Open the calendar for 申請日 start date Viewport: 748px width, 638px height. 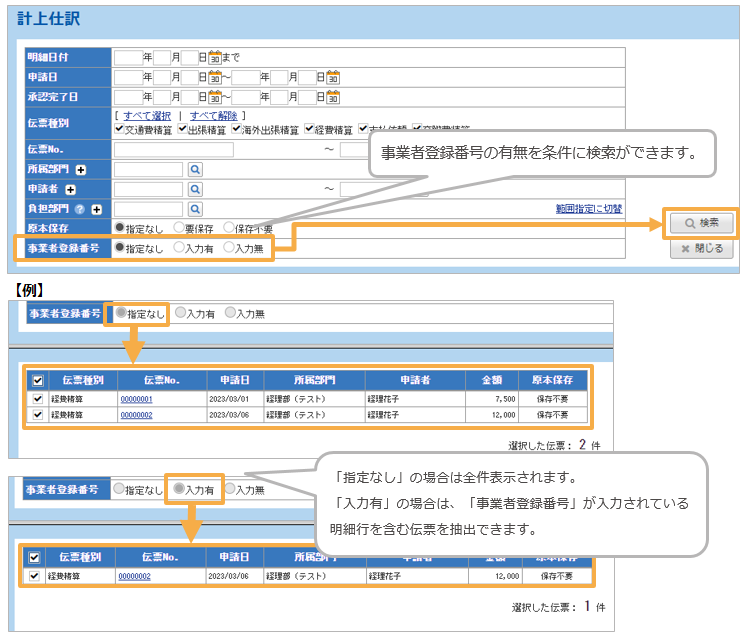215,77
